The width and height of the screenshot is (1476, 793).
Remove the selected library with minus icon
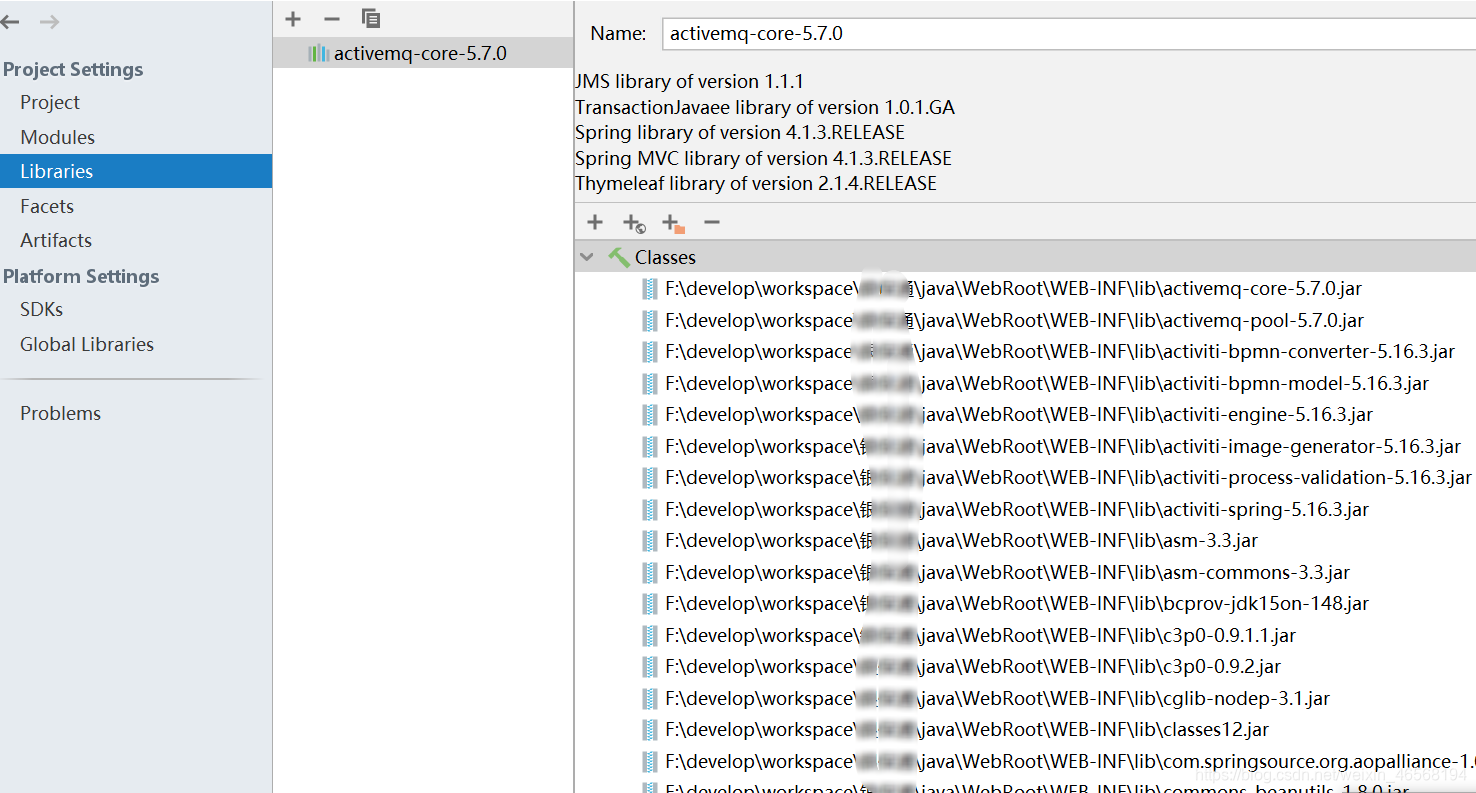332,19
